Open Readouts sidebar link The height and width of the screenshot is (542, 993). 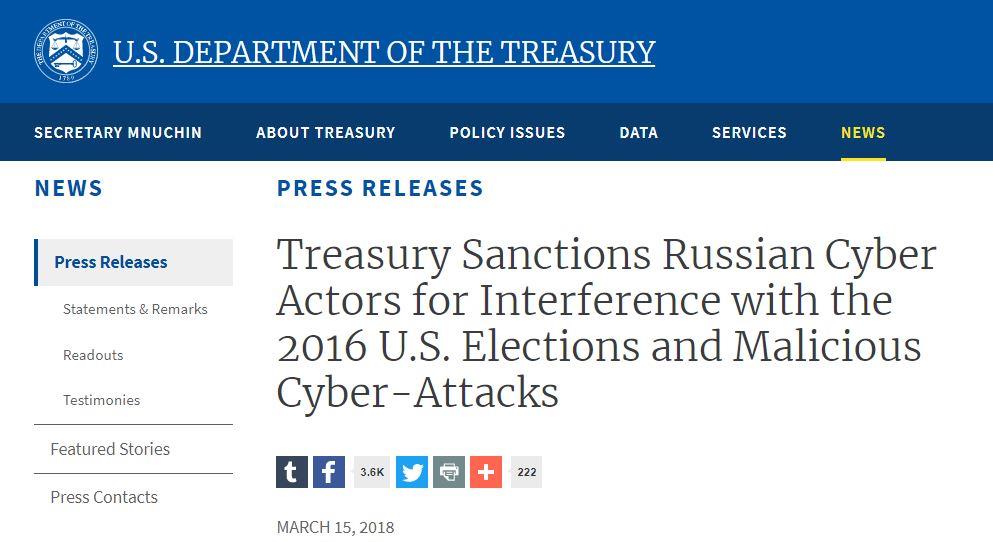point(93,355)
